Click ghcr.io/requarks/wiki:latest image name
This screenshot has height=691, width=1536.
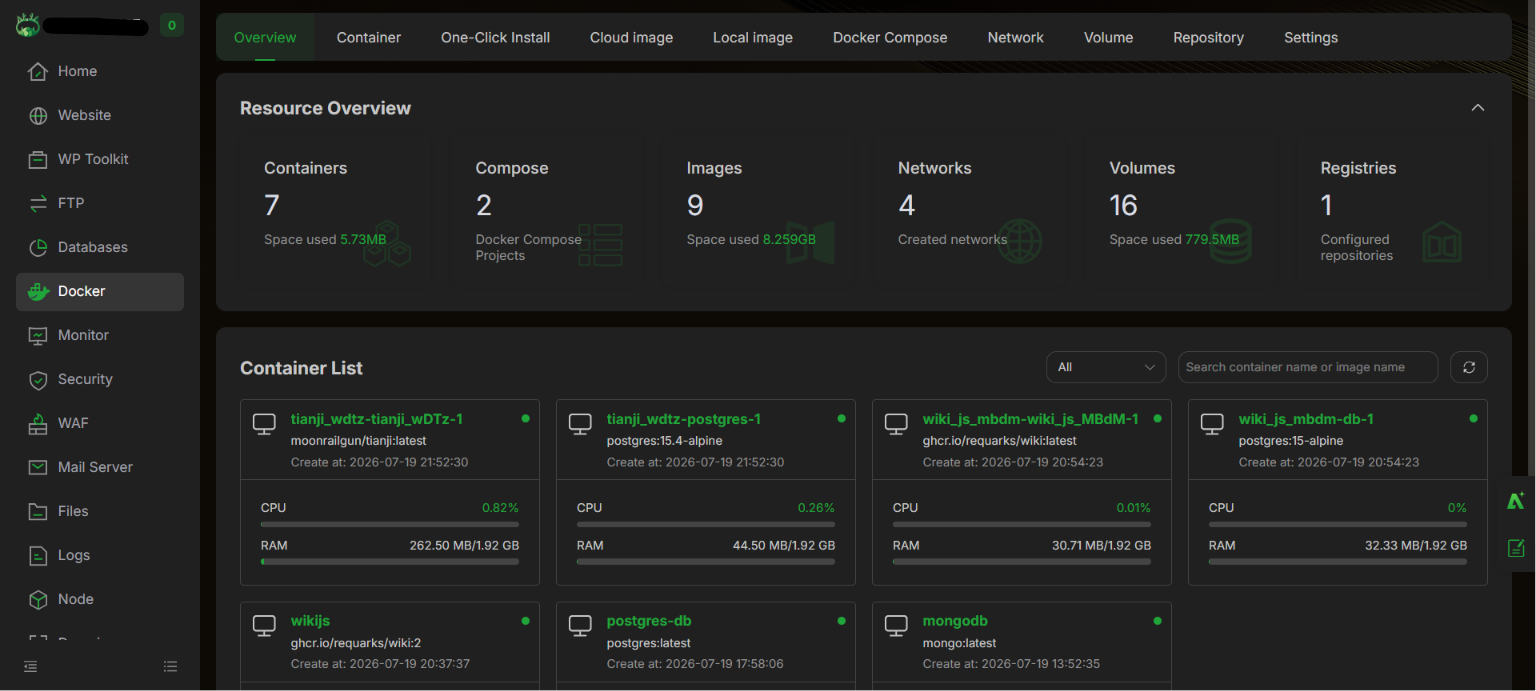coord(1000,441)
